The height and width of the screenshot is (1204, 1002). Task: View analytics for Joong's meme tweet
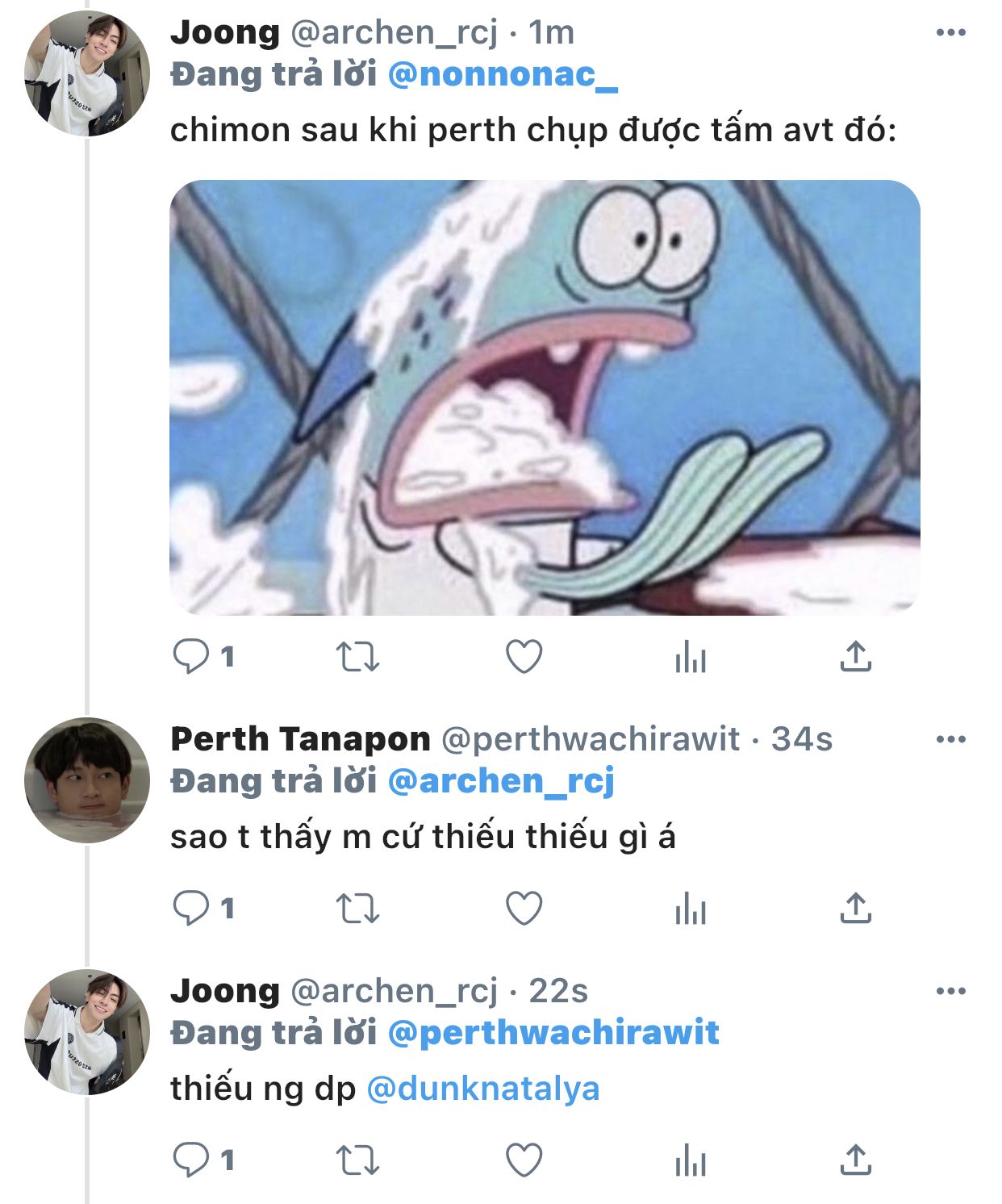pos(691,657)
